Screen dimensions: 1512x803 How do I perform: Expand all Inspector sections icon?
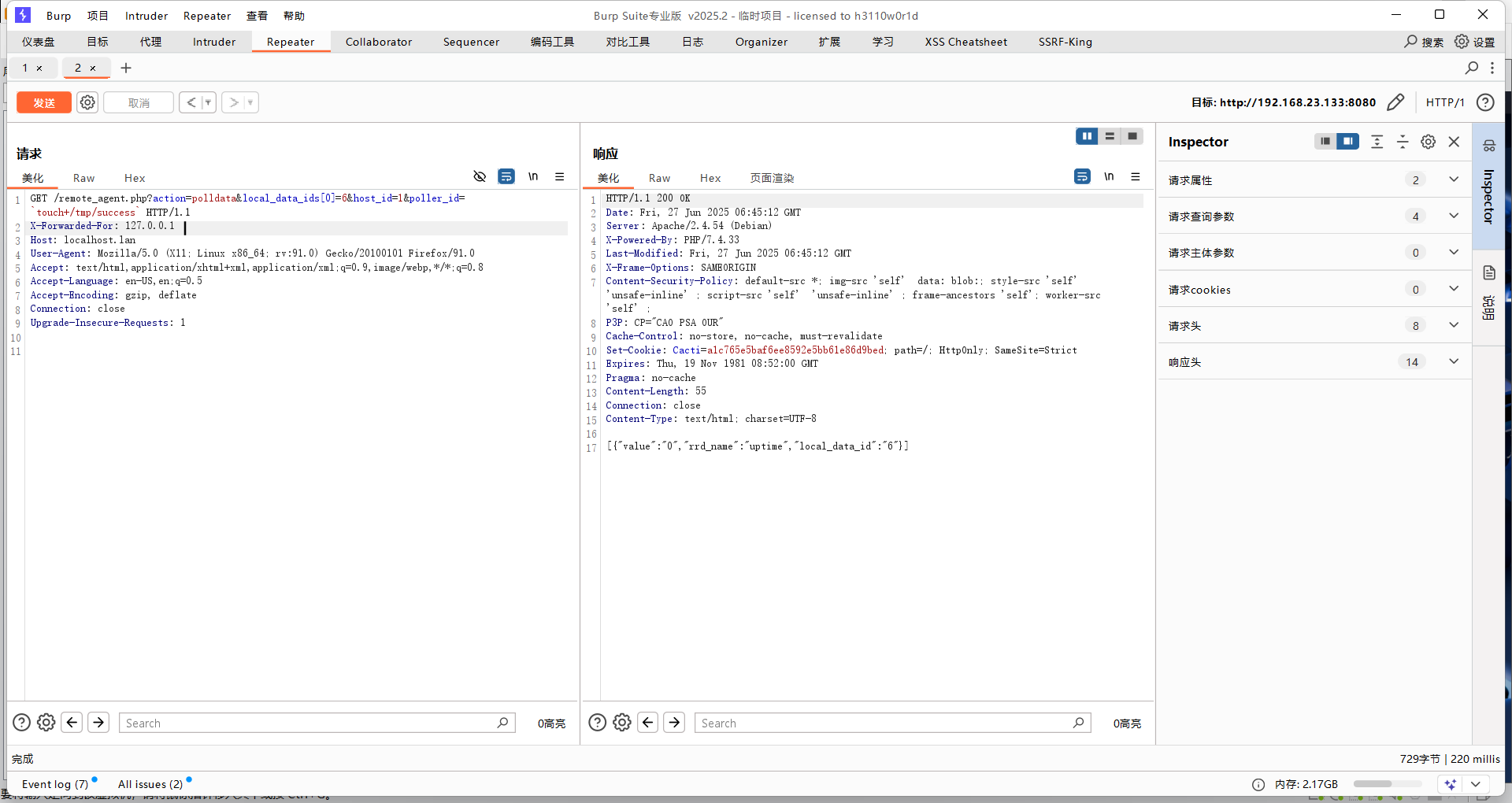point(1377,142)
